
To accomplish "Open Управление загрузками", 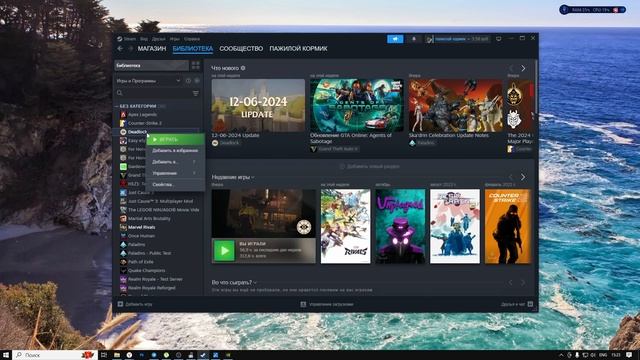I will pos(327,304).
